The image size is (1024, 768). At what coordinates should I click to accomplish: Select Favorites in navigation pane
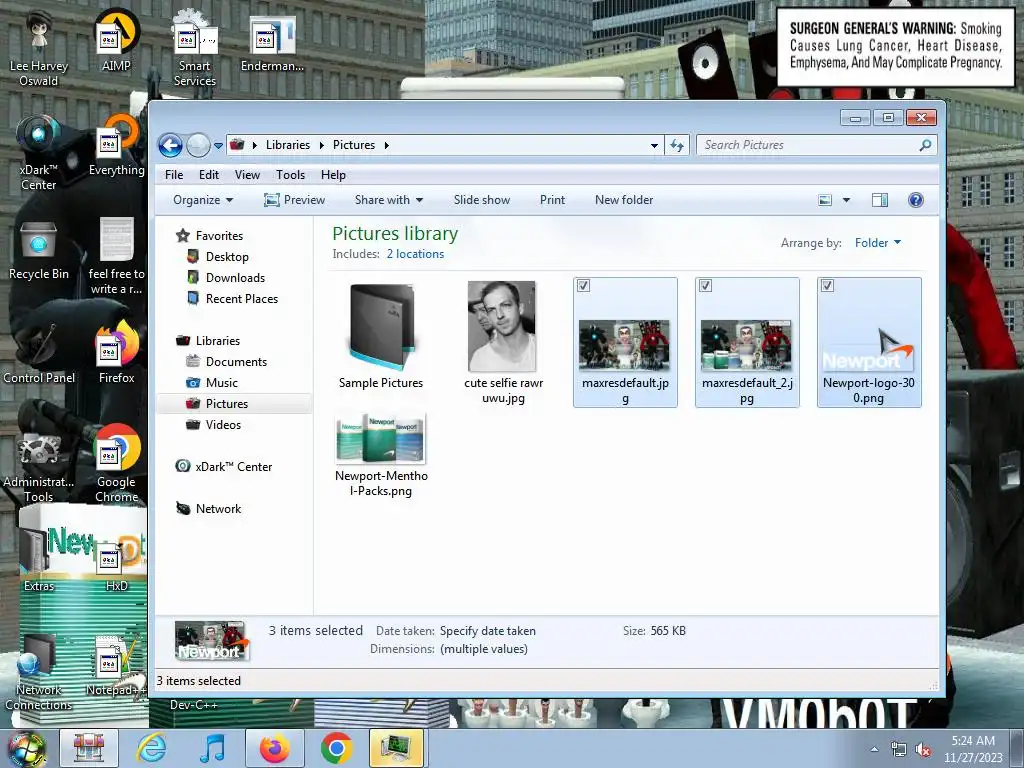point(219,236)
